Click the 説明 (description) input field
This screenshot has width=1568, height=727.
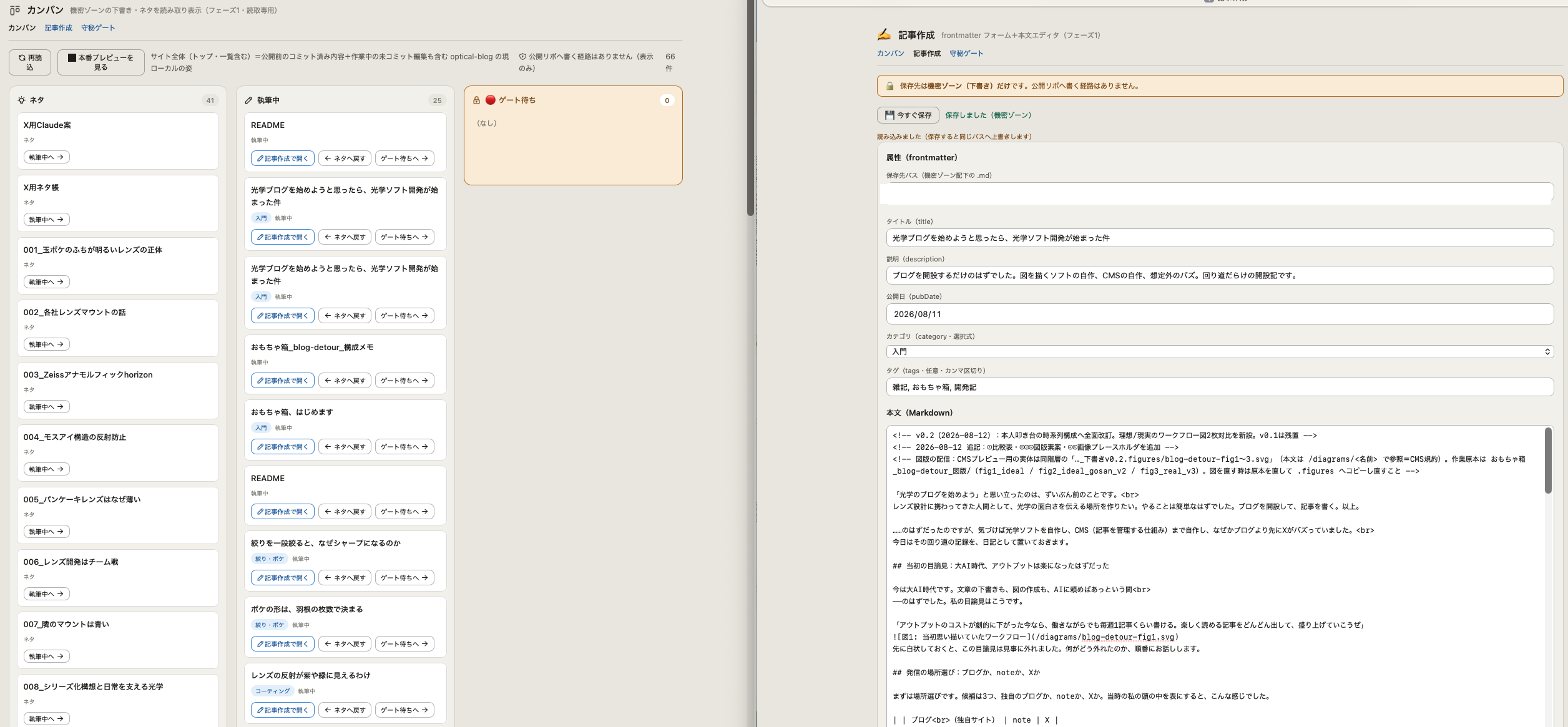(x=1220, y=275)
